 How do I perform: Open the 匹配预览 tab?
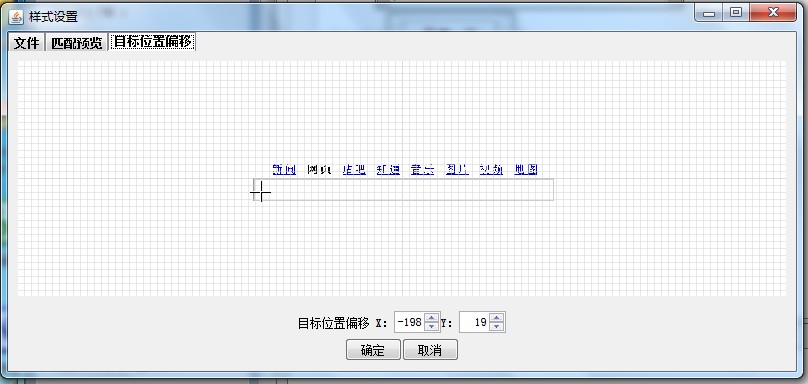(76, 43)
